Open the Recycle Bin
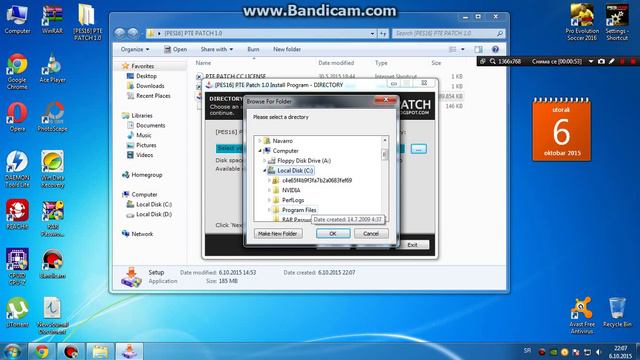This screenshot has height=360, width=640. [x=617, y=312]
